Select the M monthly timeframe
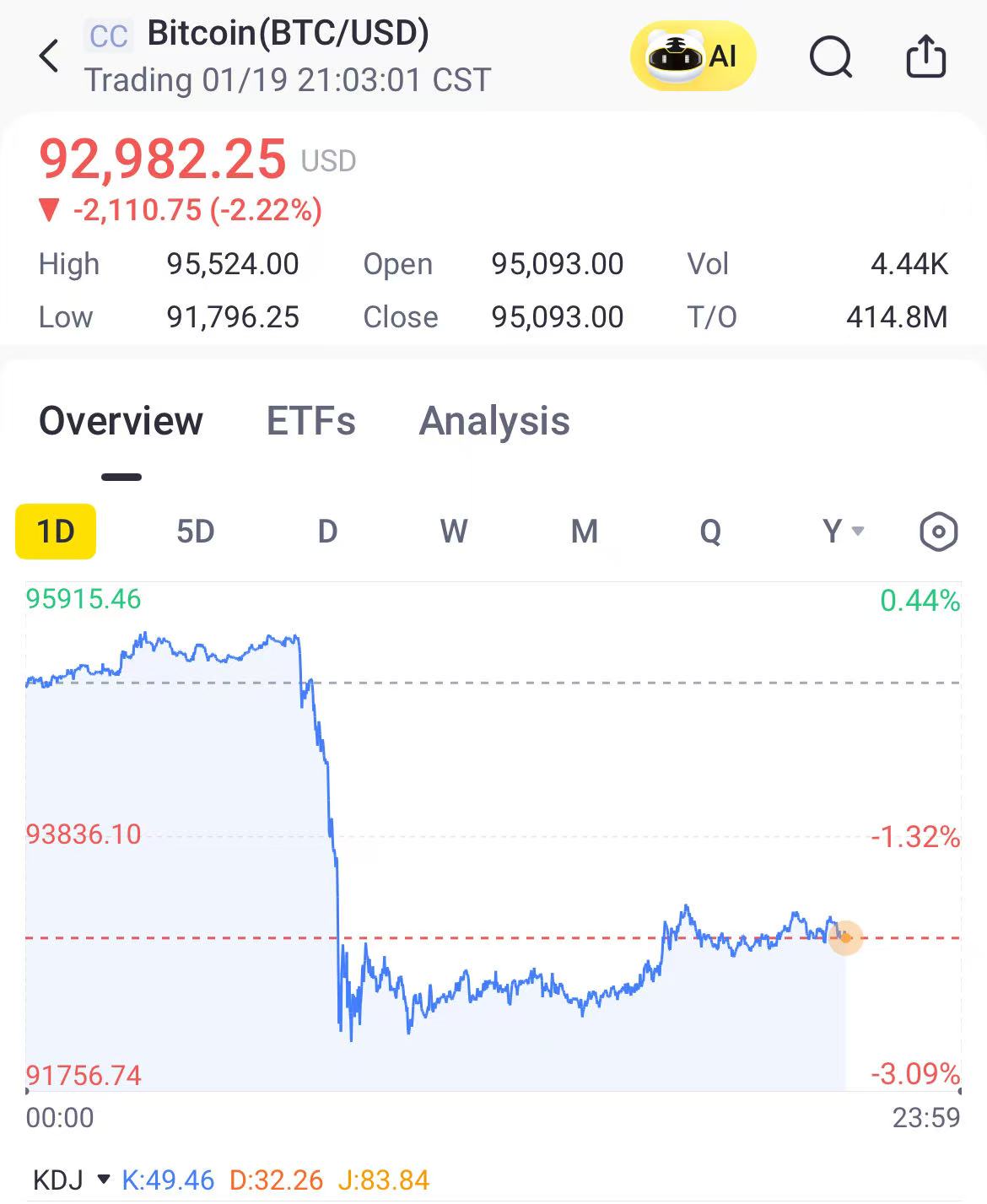This screenshot has height=1204, width=987. pyautogui.click(x=584, y=532)
